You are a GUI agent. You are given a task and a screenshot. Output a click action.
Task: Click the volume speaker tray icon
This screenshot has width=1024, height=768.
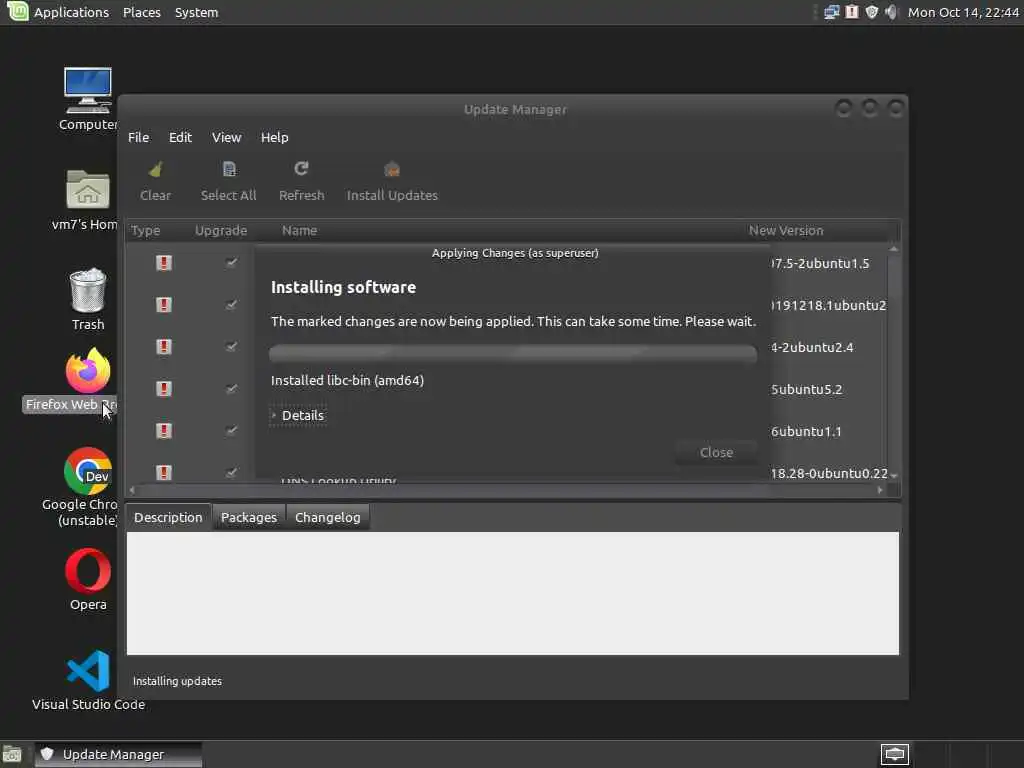[x=891, y=12]
